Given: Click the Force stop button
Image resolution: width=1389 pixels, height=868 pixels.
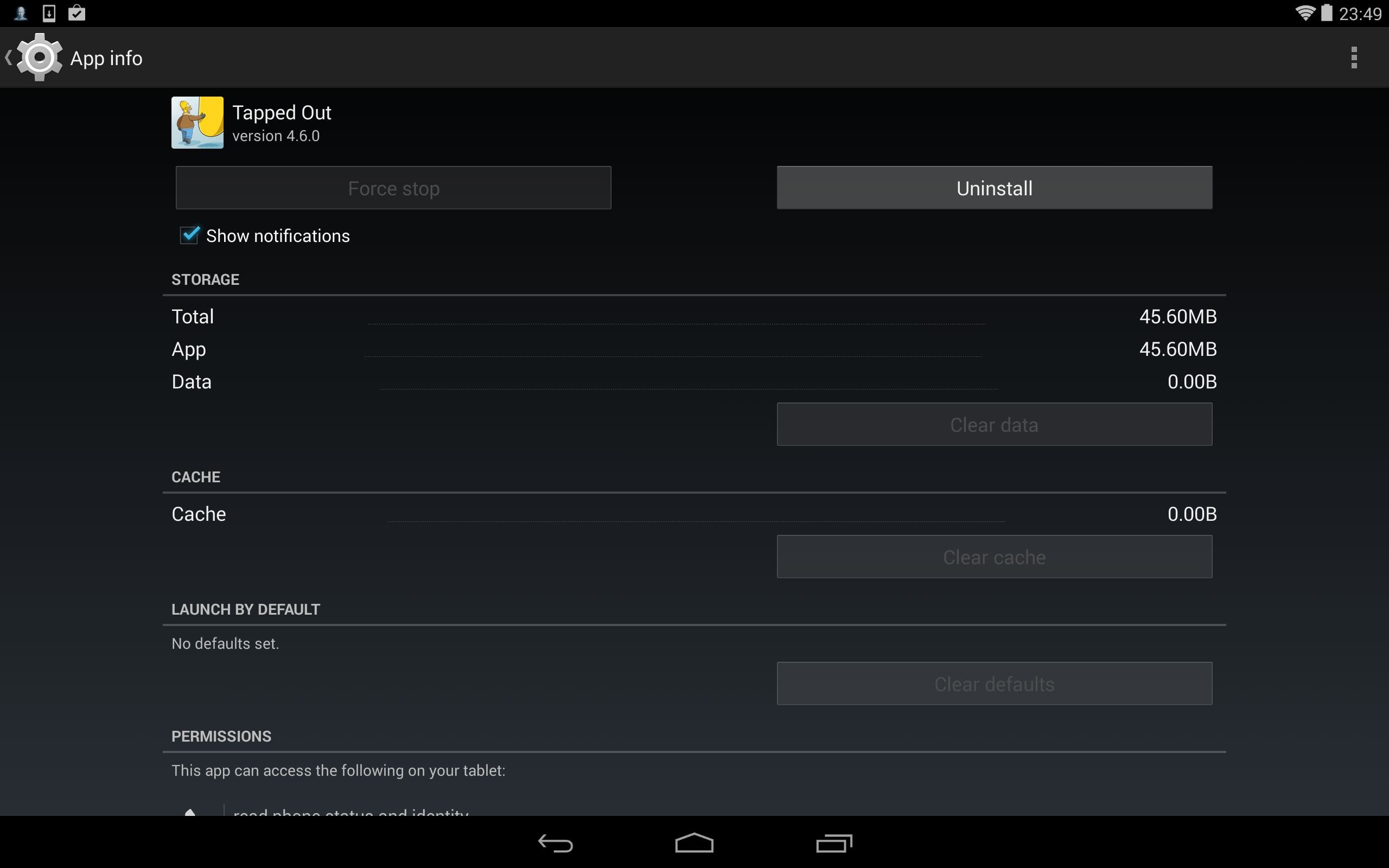Looking at the screenshot, I should click(x=393, y=188).
